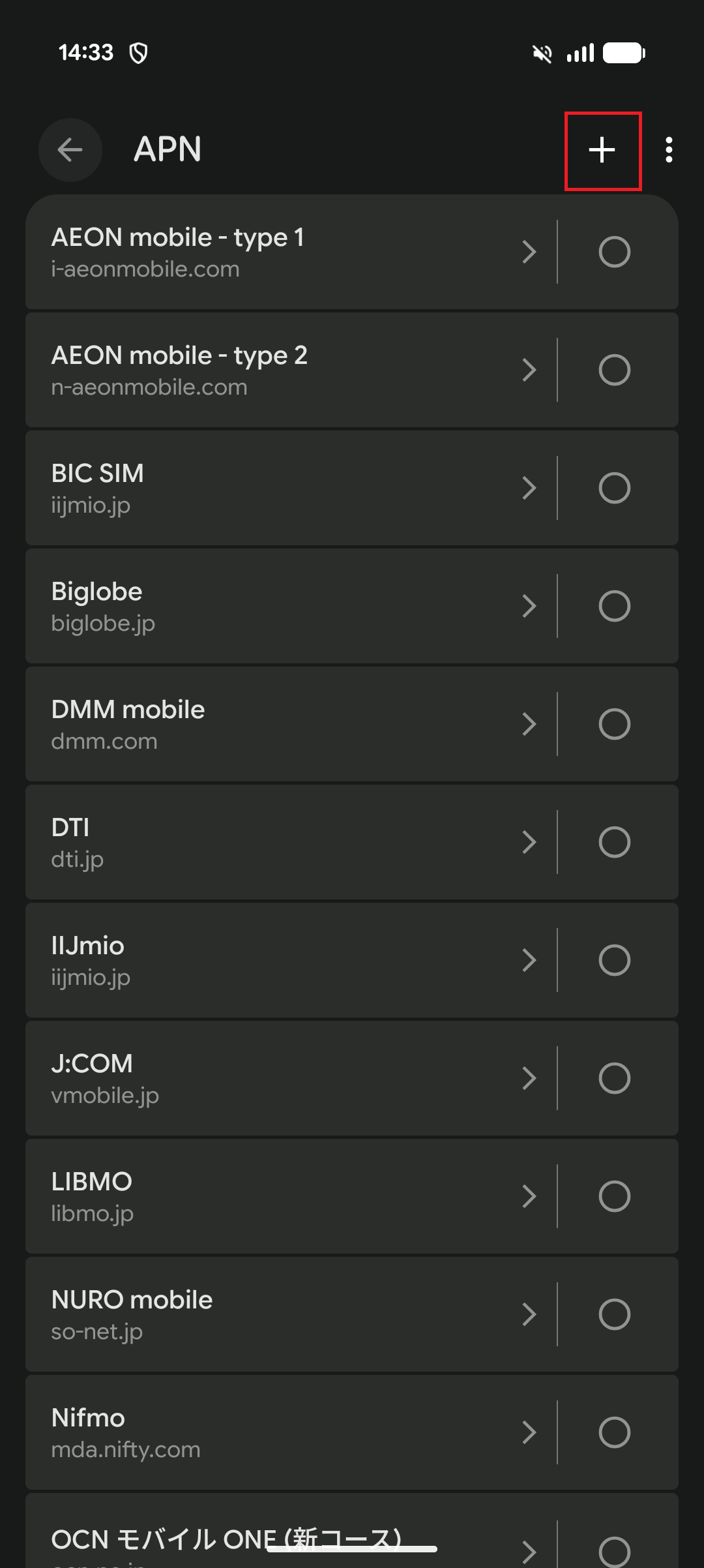Screen dimensions: 704x1568
Task: Tap the bottom home gesture bar
Action: [x=352, y=1548]
